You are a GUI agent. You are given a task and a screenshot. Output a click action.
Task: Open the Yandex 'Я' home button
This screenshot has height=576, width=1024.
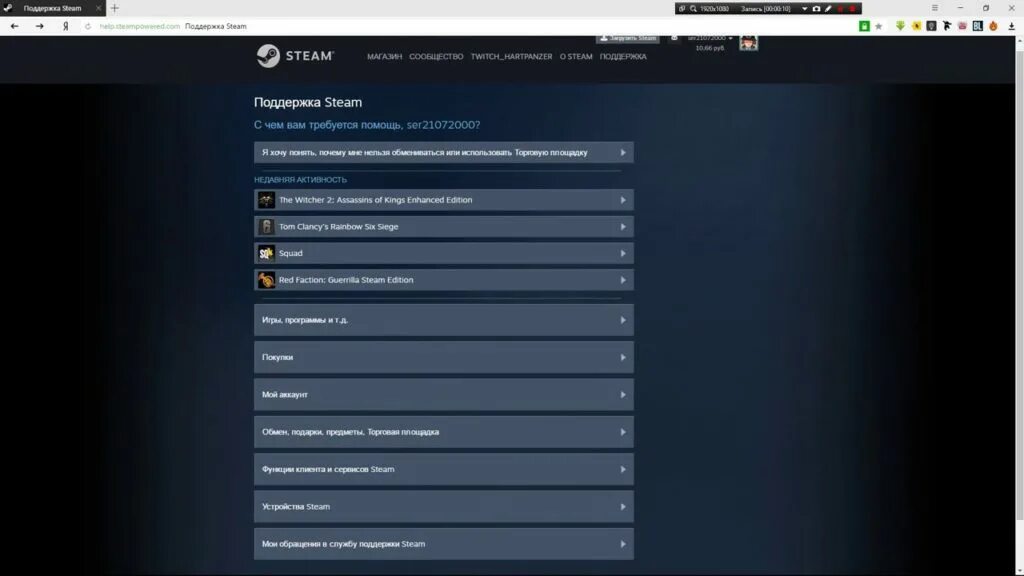pos(65,26)
